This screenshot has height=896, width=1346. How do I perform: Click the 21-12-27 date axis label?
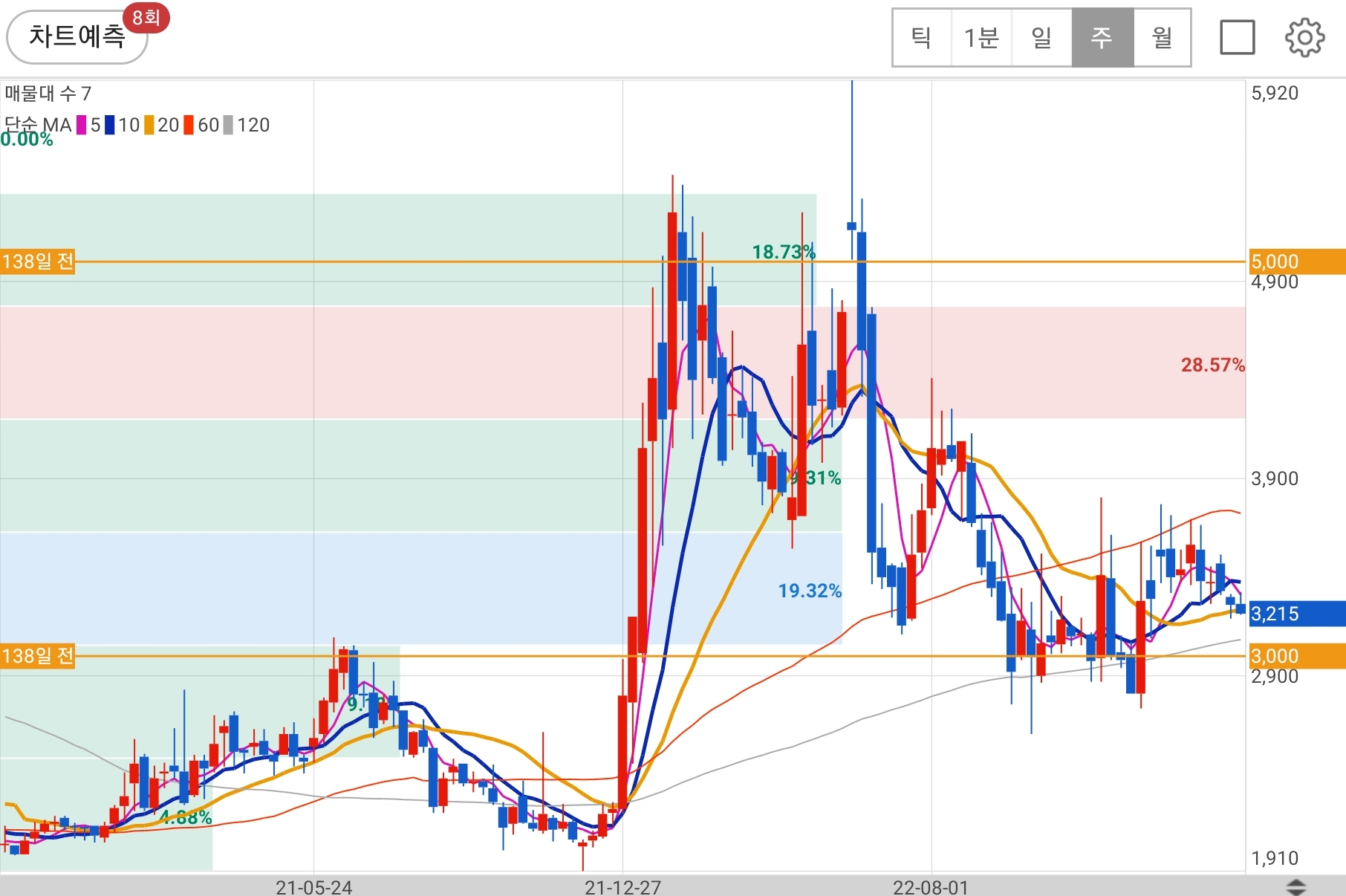pyautogui.click(x=622, y=887)
